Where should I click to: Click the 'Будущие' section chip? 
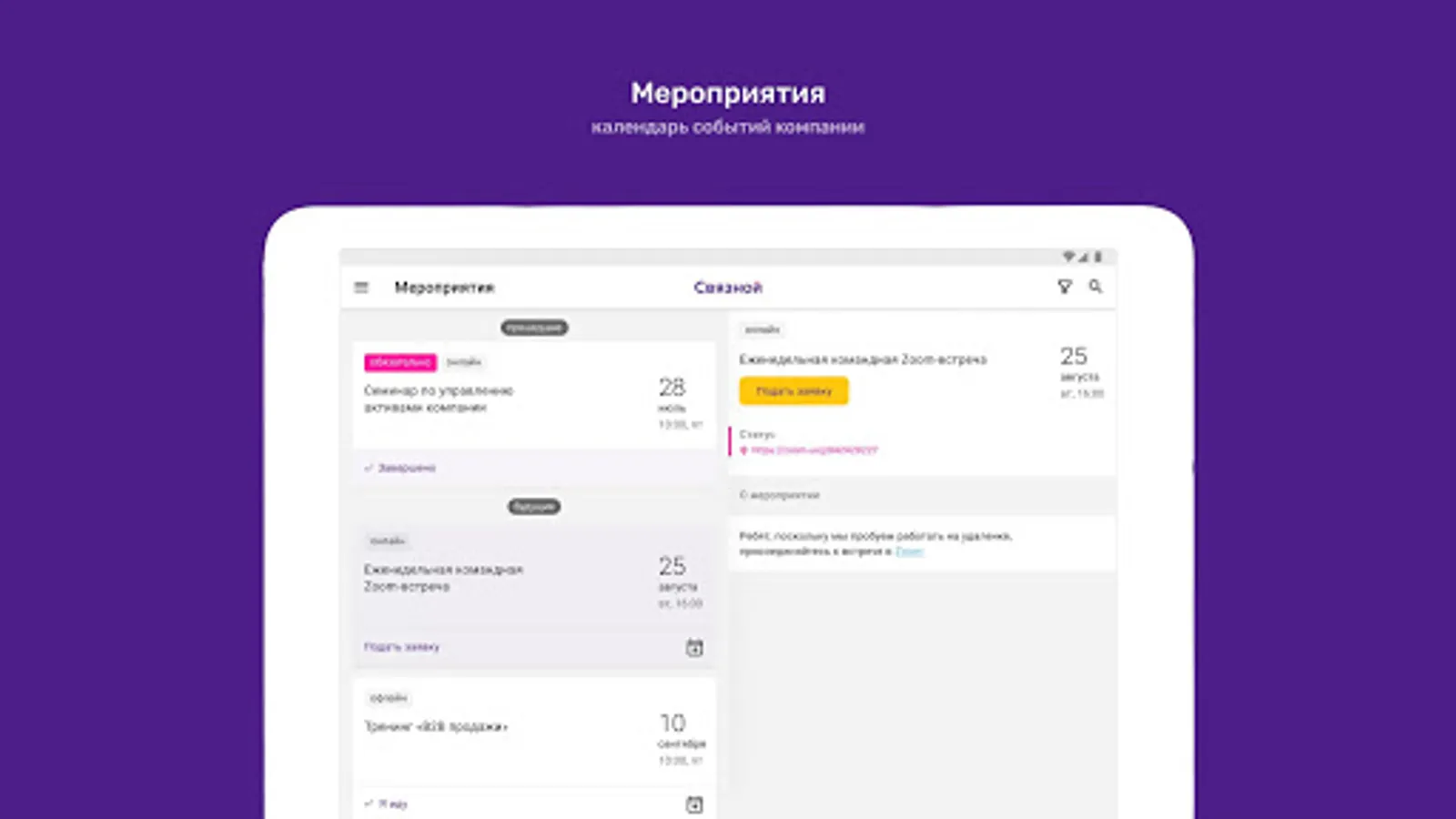[x=534, y=507]
